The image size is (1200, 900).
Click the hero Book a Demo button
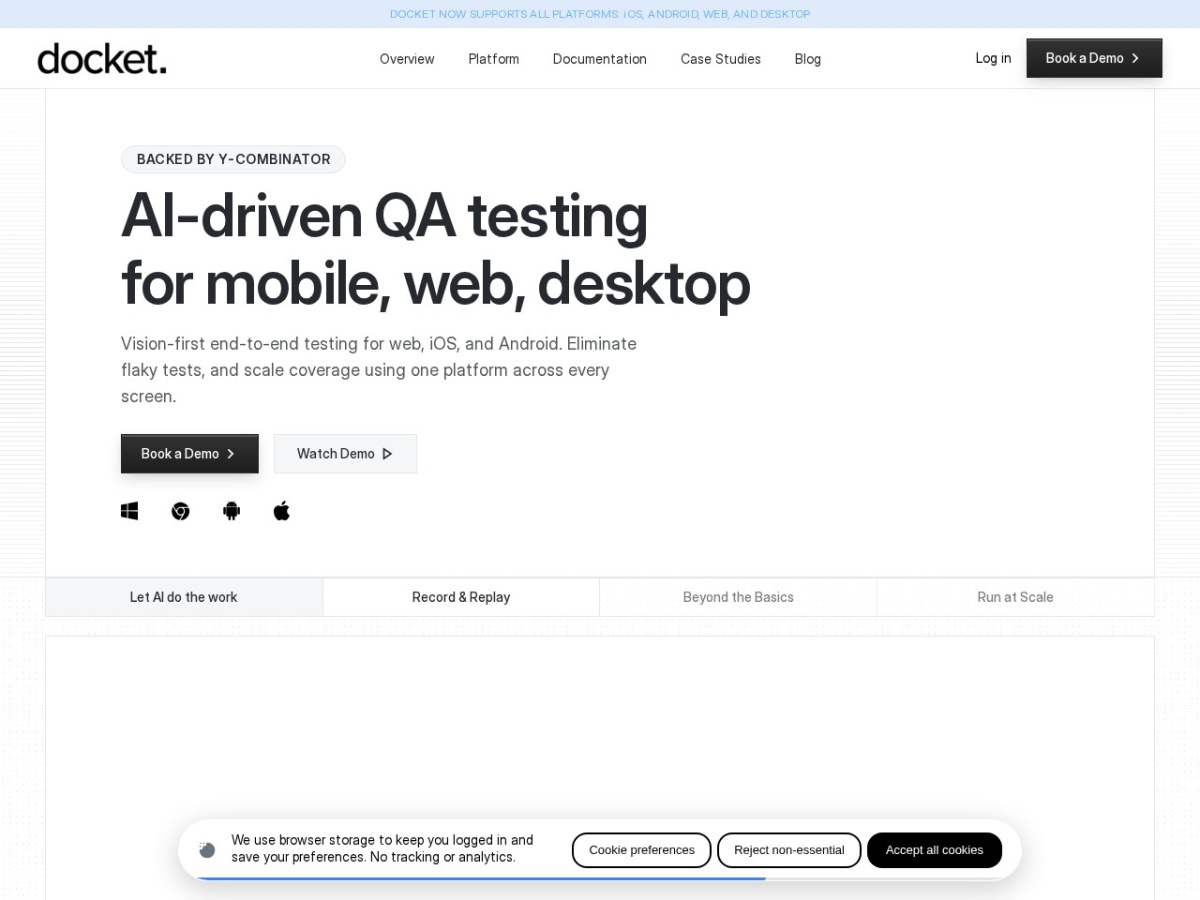(x=190, y=454)
